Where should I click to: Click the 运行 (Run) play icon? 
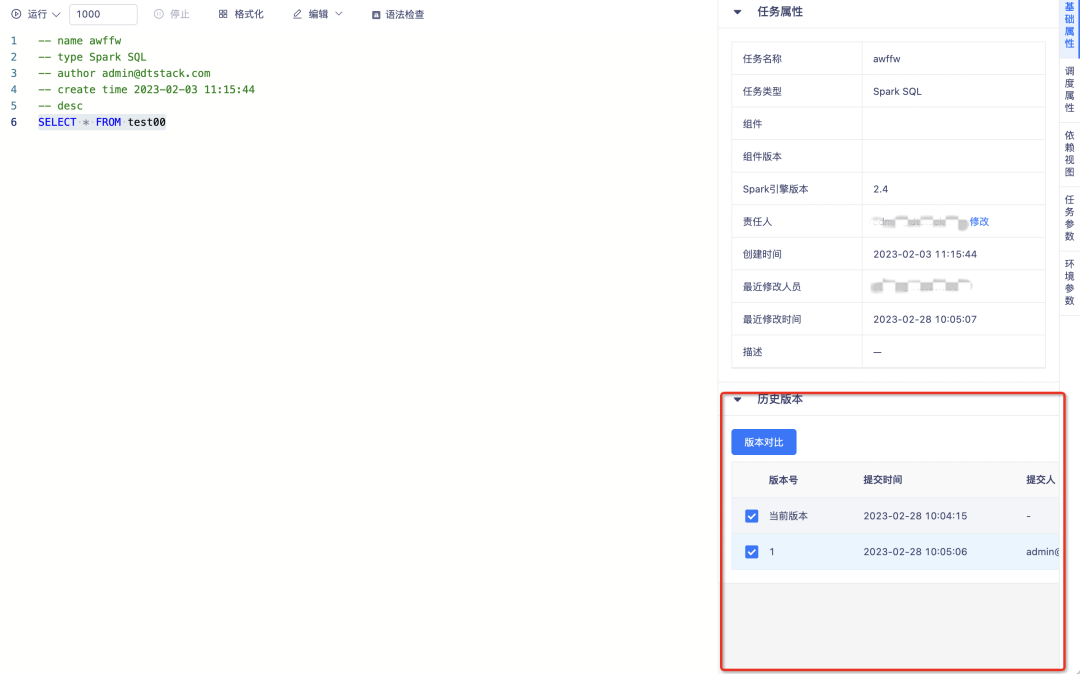[16, 15]
